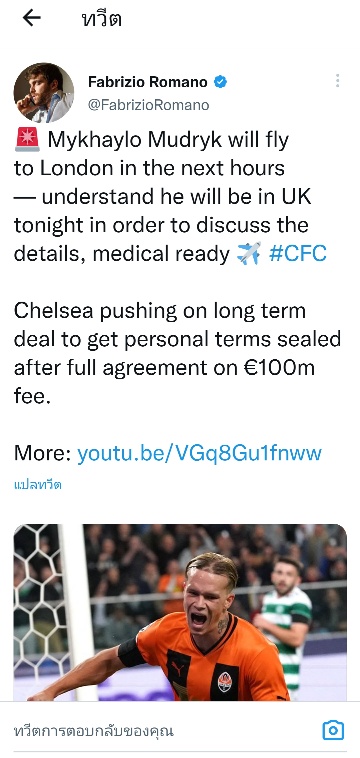Open the three-dot tweet options menu
The width and height of the screenshot is (360, 758).
point(337,81)
